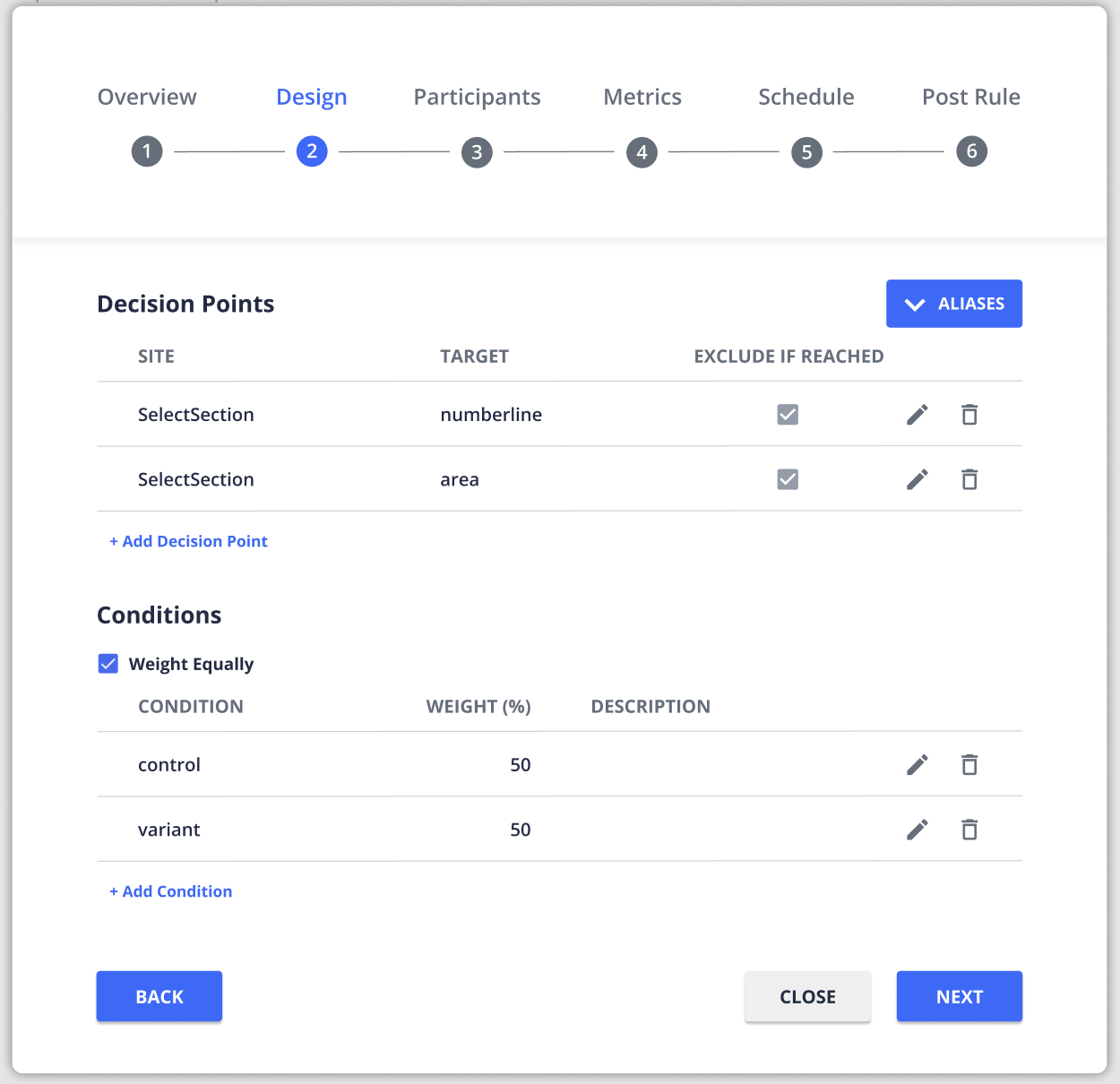The image size is (1120, 1084).
Task: Delete the control condition
Action: coord(969,765)
